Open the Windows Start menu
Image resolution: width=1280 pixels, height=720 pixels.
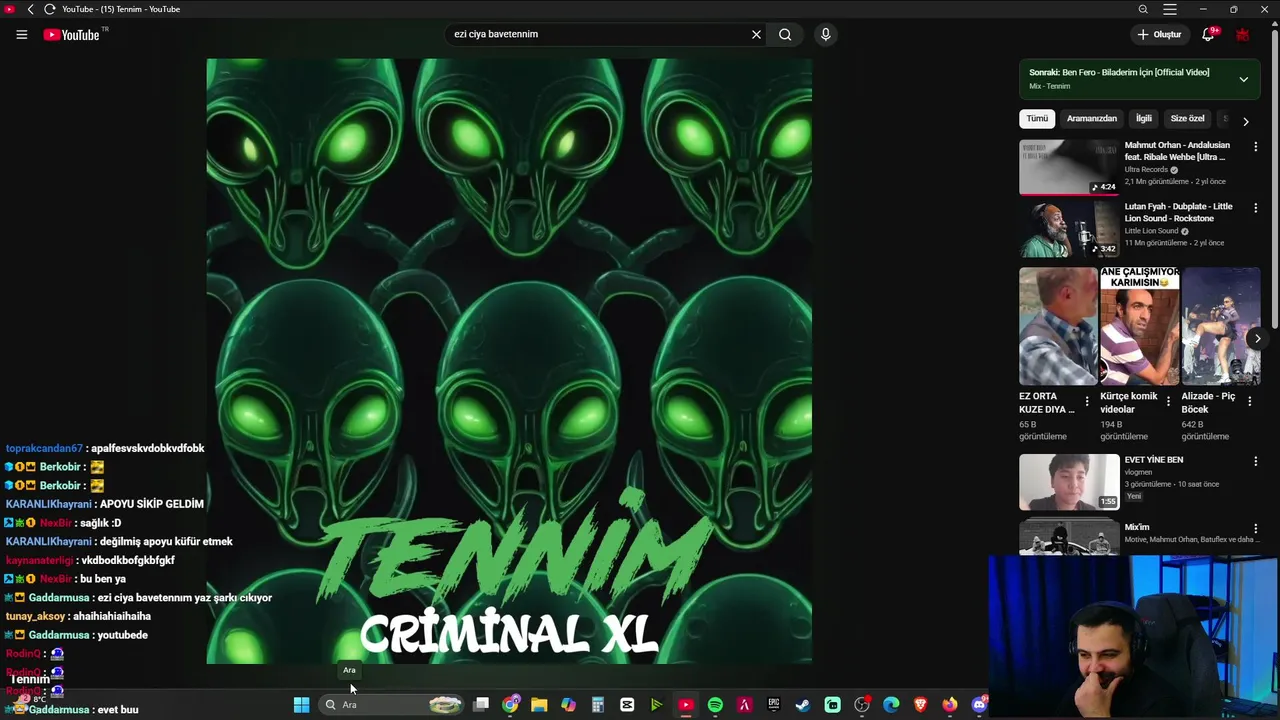click(x=301, y=705)
